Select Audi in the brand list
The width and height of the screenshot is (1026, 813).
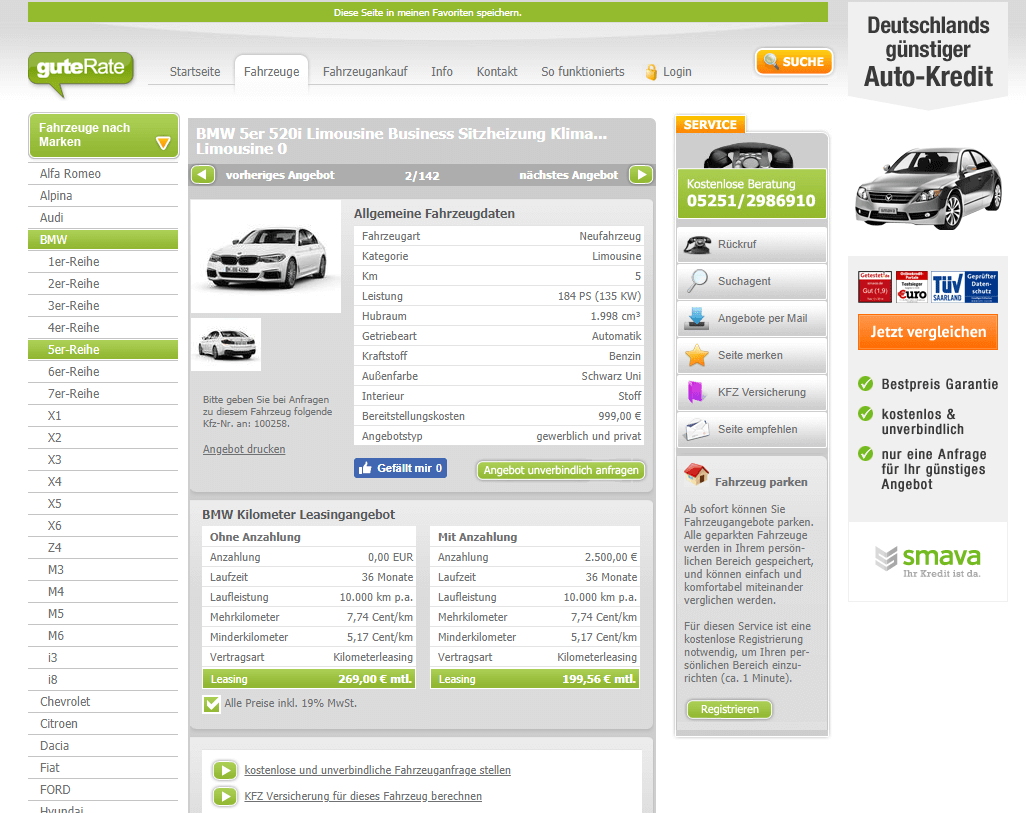(x=103, y=218)
